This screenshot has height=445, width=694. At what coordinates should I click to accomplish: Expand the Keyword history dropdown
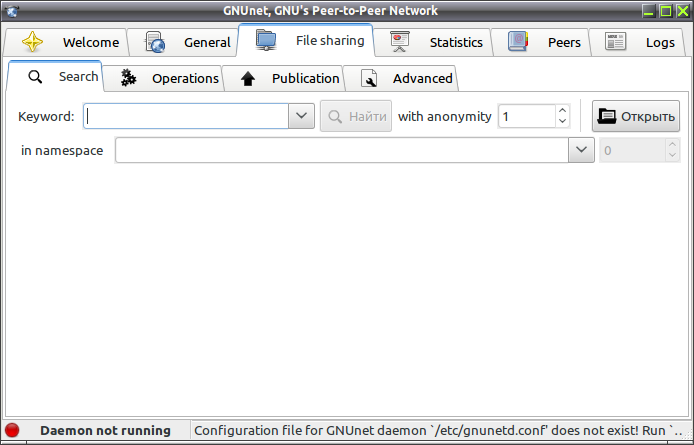(x=301, y=116)
